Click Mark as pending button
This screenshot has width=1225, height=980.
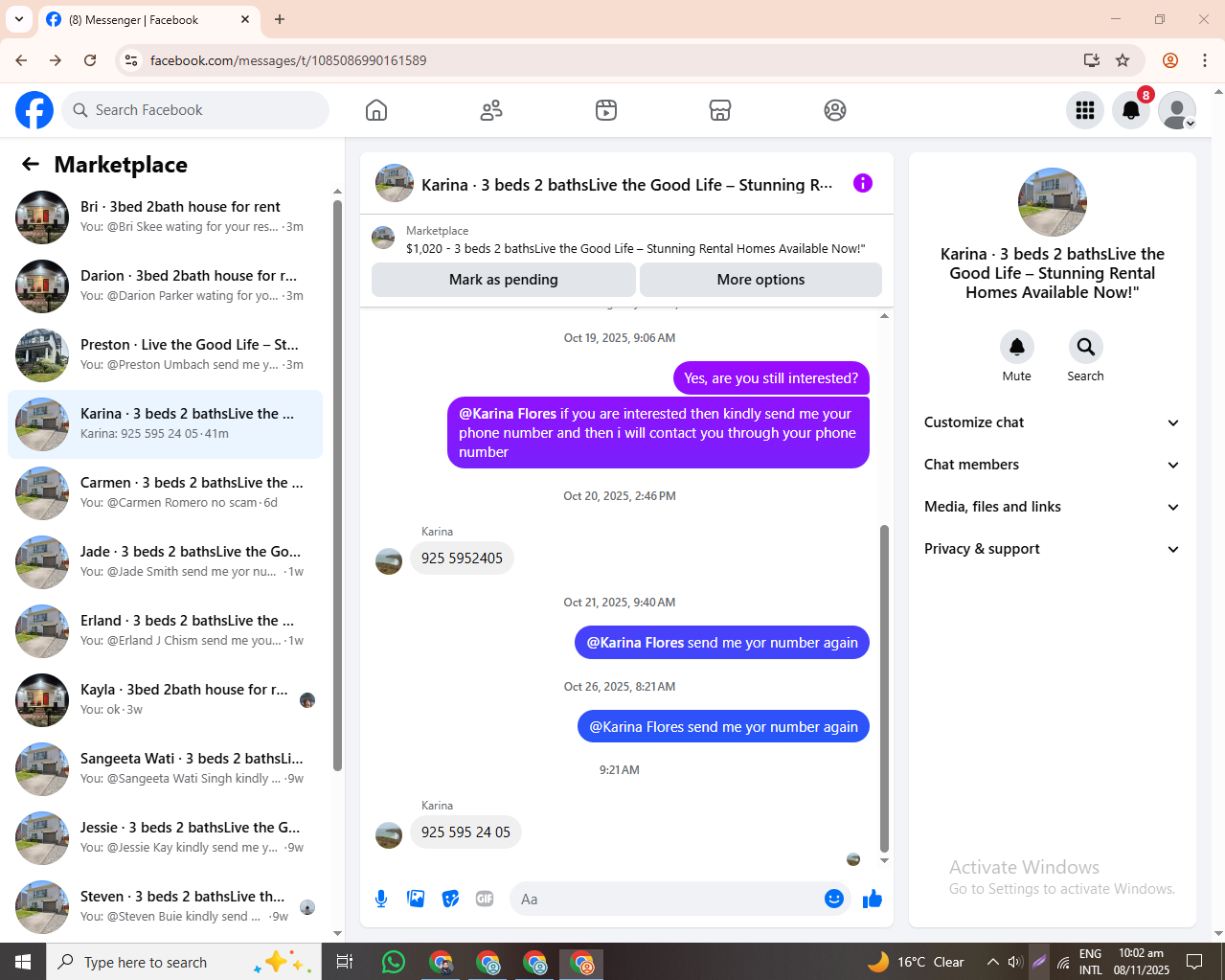coord(504,280)
